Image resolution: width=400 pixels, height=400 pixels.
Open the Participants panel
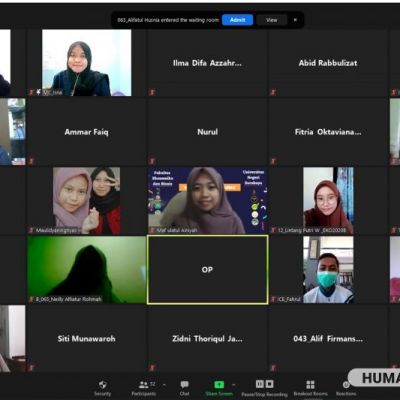(x=144, y=388)
